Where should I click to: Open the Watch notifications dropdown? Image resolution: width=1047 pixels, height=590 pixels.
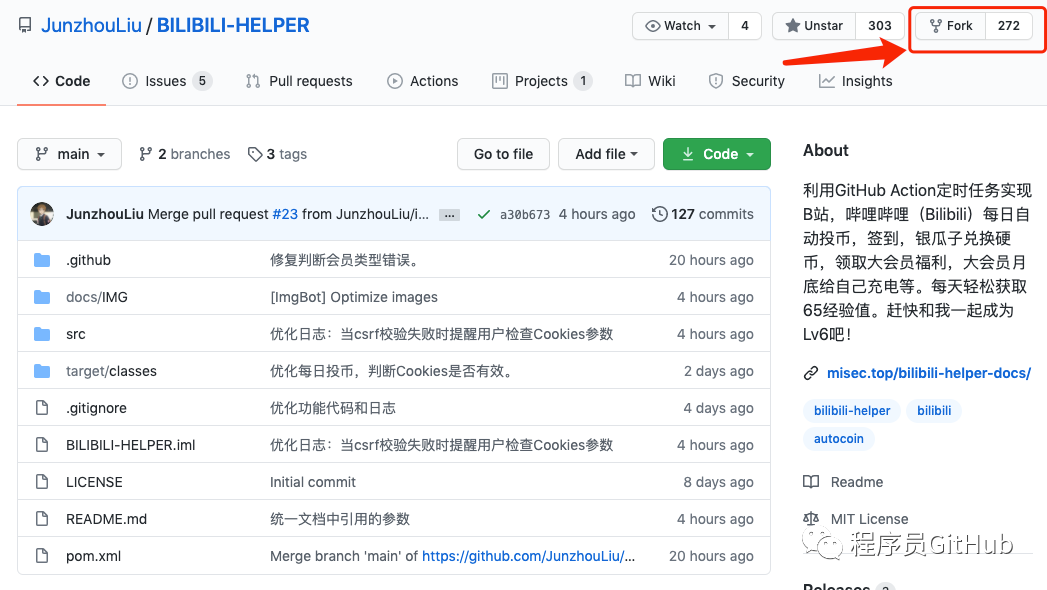tap(680, 26)
